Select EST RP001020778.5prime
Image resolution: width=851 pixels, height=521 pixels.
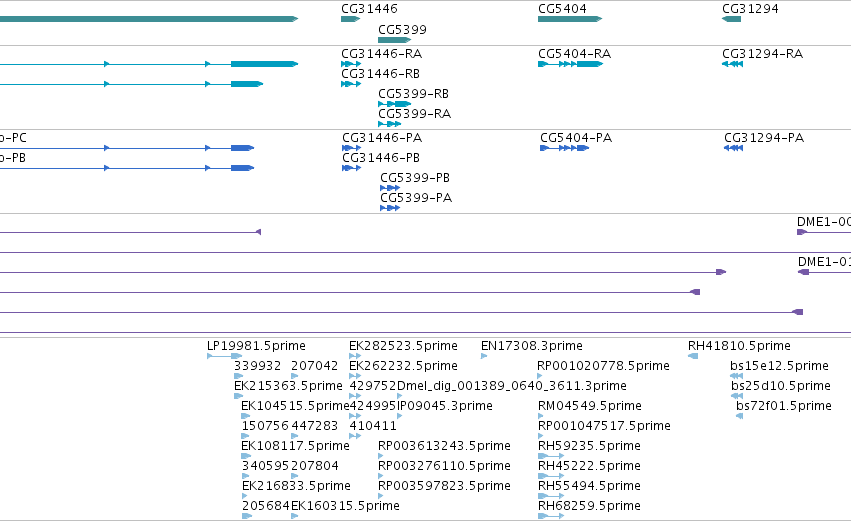[604, 366]
